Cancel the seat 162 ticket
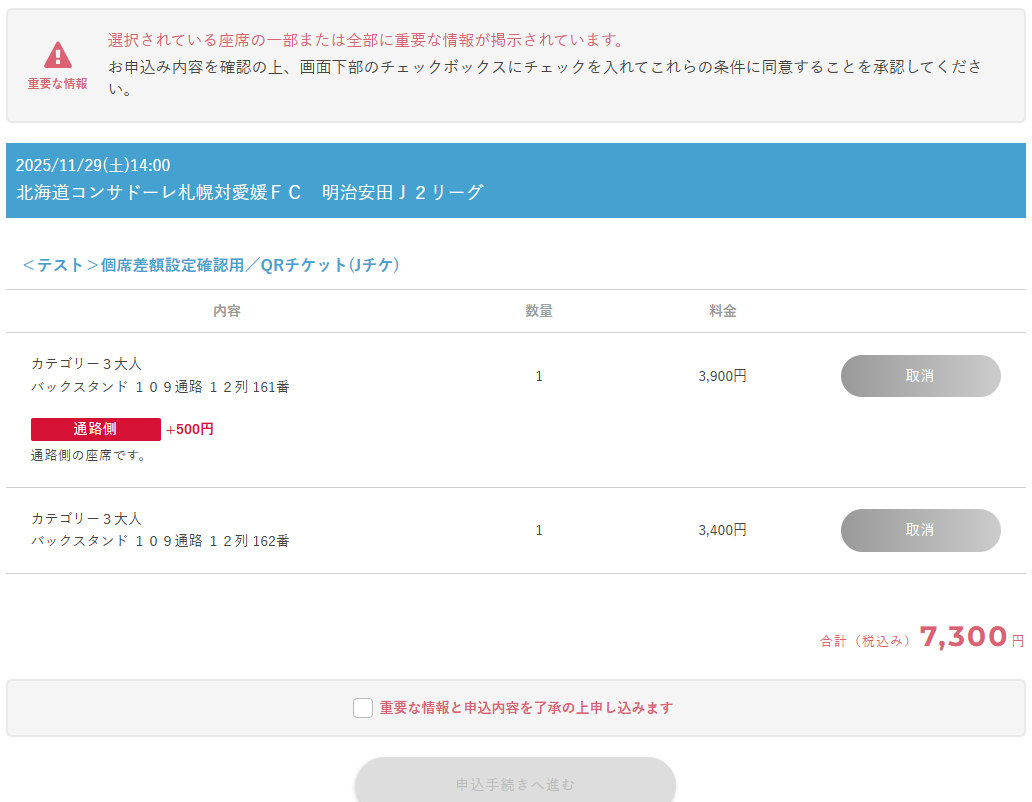The image size is (1032, 802). [x=920, y=530]
